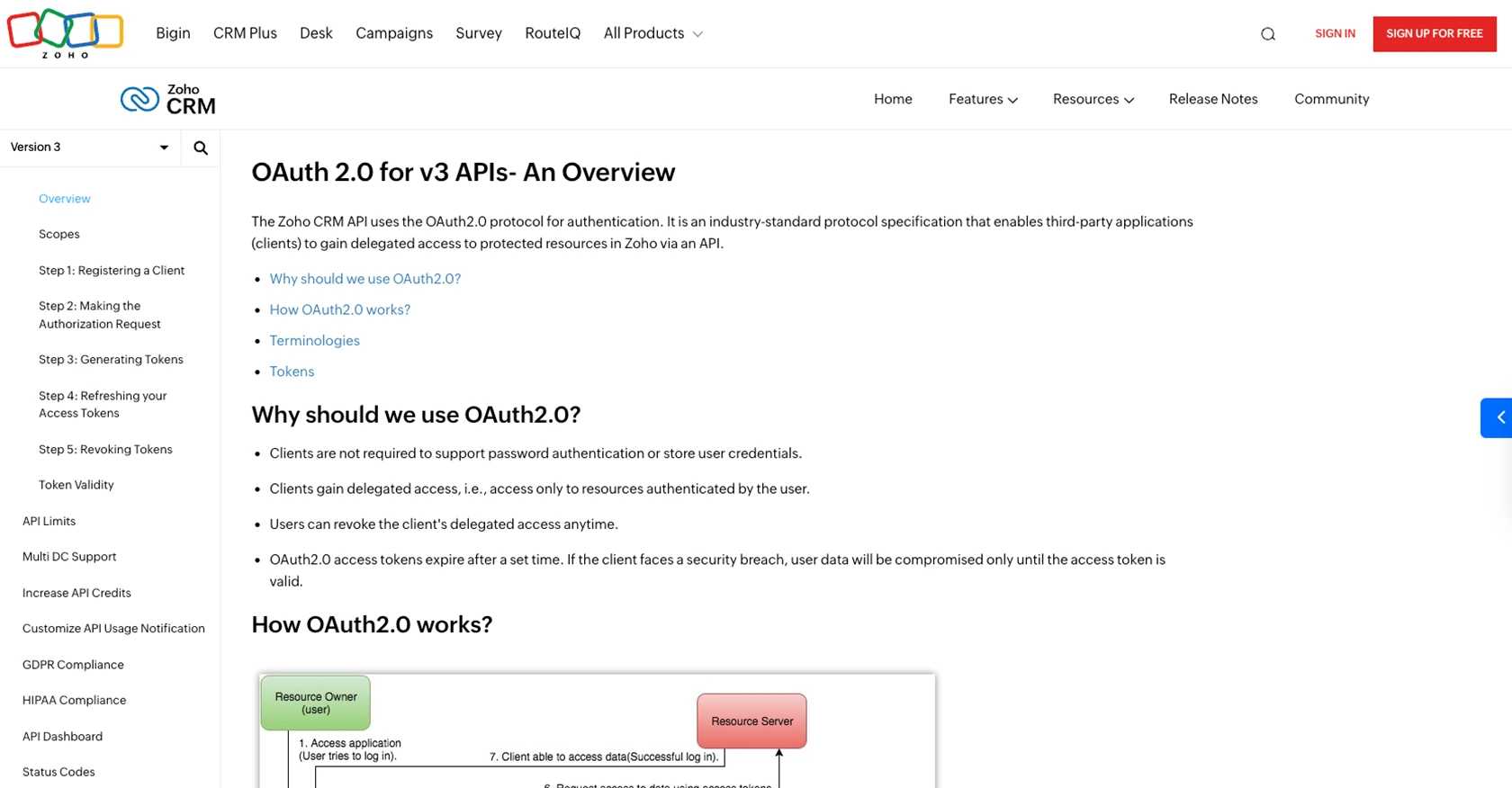Image resolution: width=1512 pixels, height=788 pixels.
Task: Open HIPAA Compliance in sidebar
Action: [x=74, y=700]
